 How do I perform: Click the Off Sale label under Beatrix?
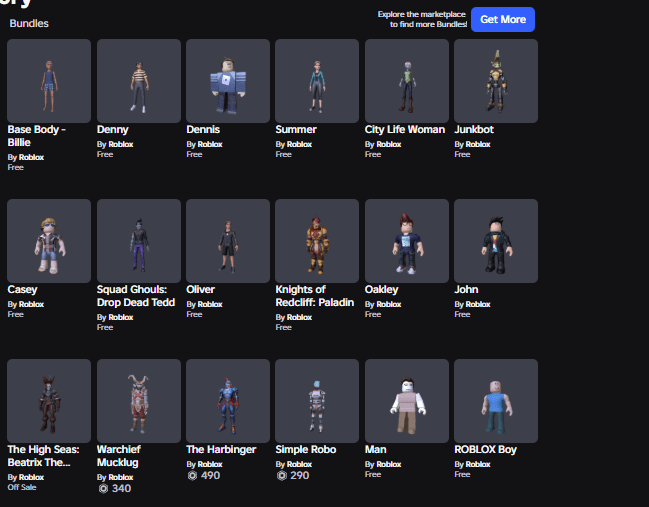(x=22, y=488)
